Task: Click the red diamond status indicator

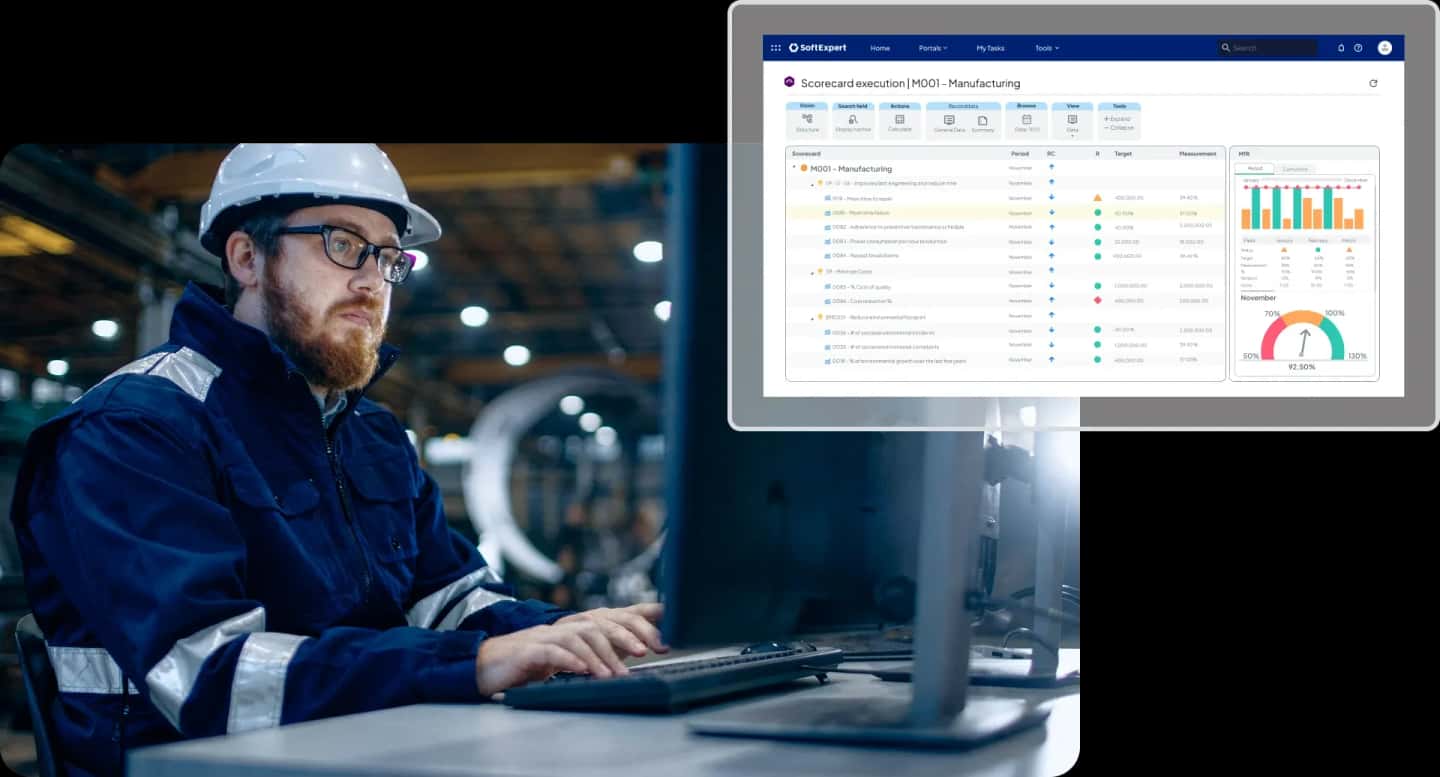Action: [1098, 300]
